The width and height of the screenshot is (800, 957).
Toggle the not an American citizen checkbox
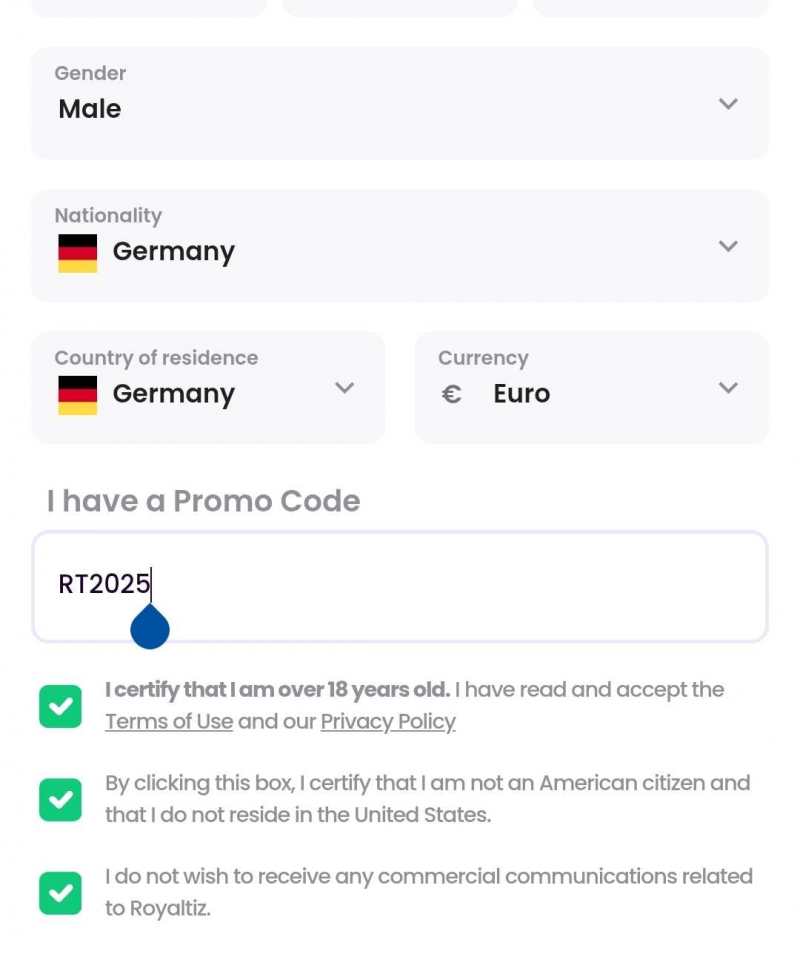[x=60, y=800]
